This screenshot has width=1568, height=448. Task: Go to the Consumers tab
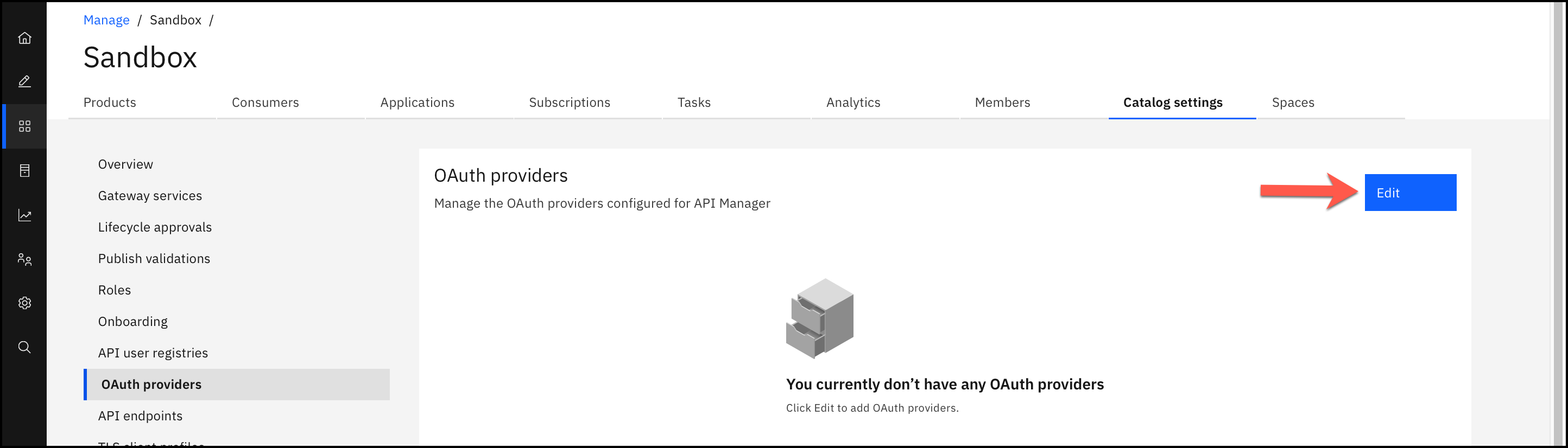click(265, 103)
